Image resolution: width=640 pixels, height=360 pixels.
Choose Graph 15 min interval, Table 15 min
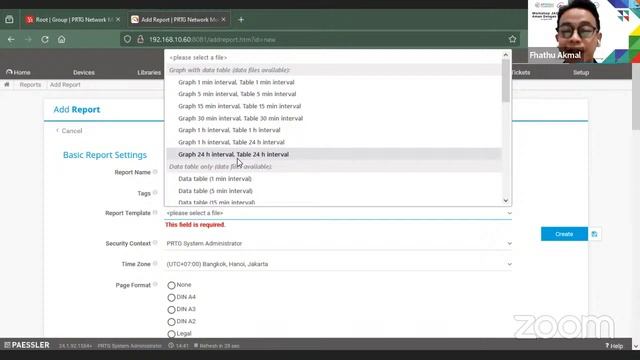coord(333,106)
